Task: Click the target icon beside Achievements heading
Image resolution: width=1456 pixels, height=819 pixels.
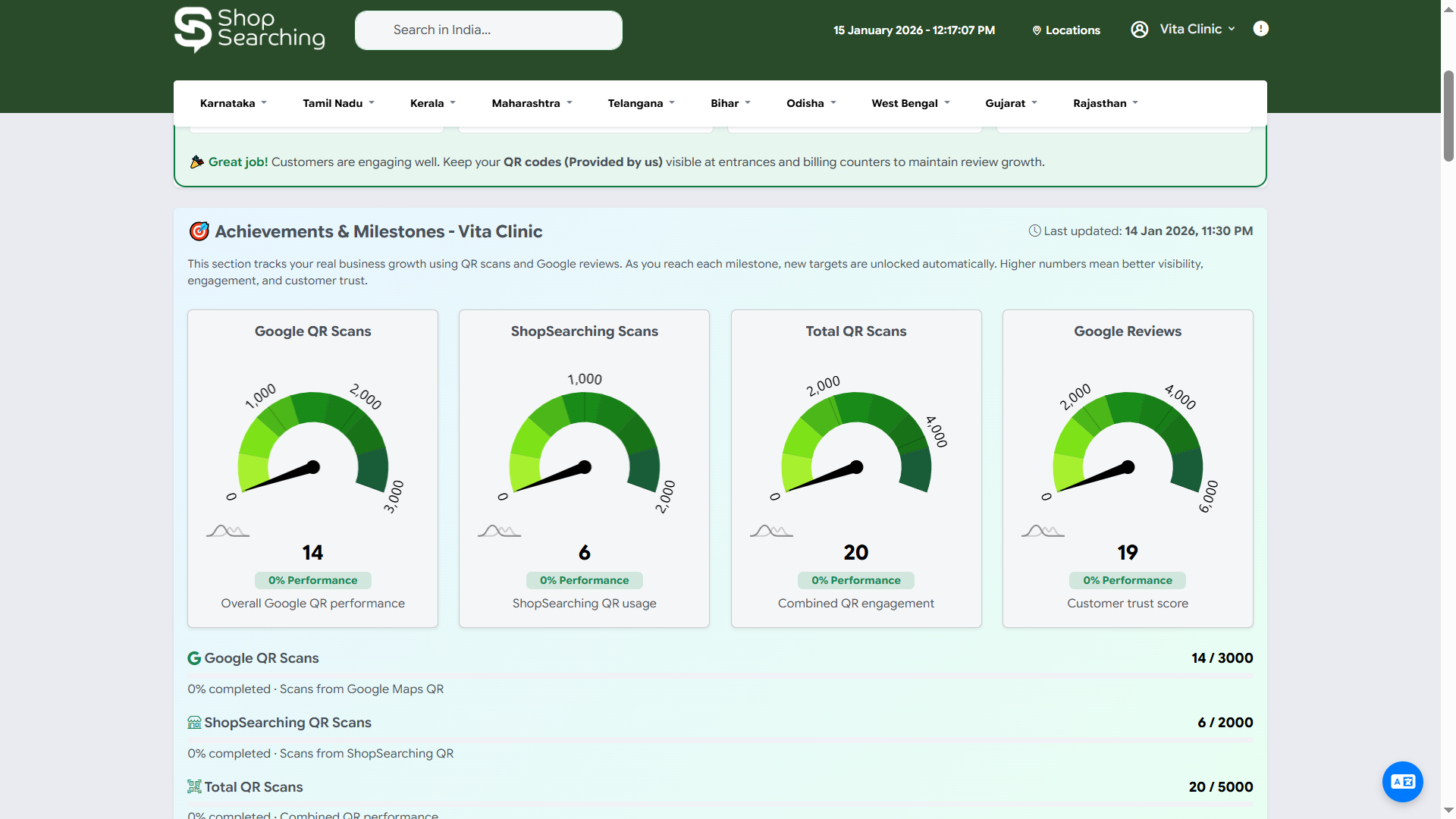Action: [199, 231]
